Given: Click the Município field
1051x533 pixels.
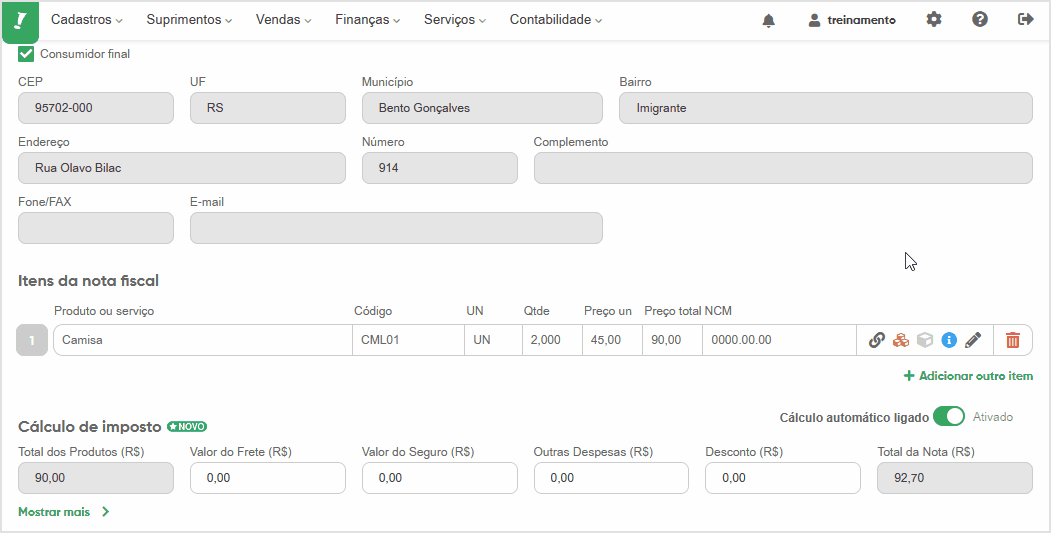Looking at the screenshot, I should coord(482,108).
